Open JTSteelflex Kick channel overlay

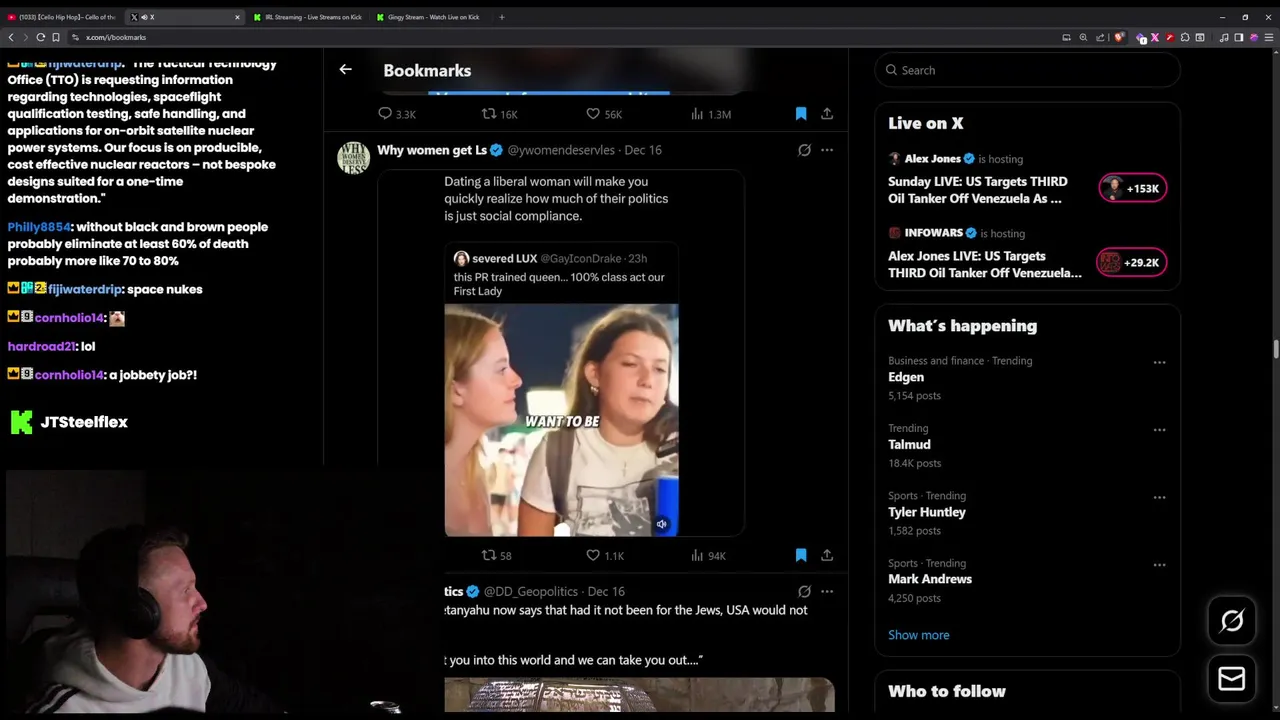coord(69,422)
